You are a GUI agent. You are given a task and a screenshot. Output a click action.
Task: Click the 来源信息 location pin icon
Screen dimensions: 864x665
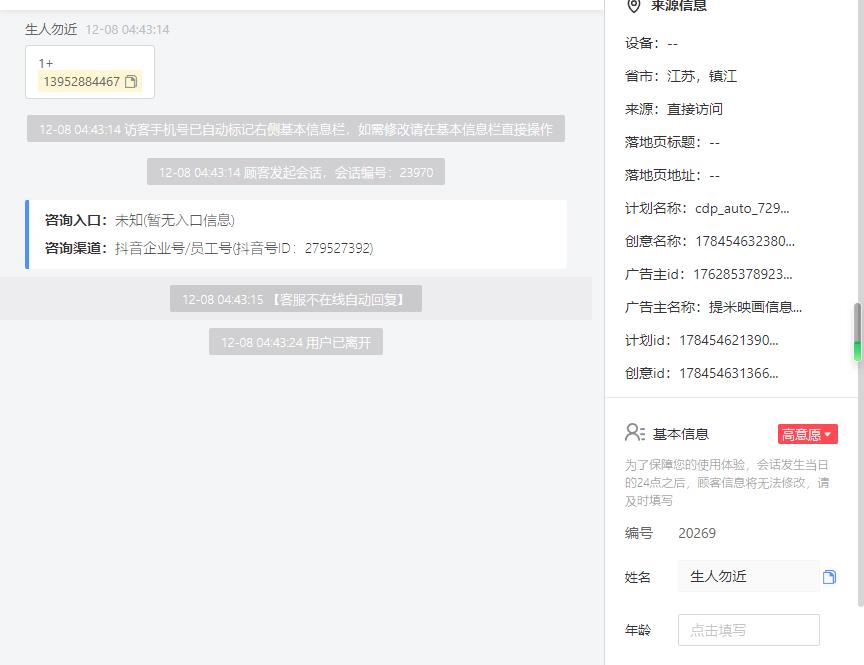point(634,6)
